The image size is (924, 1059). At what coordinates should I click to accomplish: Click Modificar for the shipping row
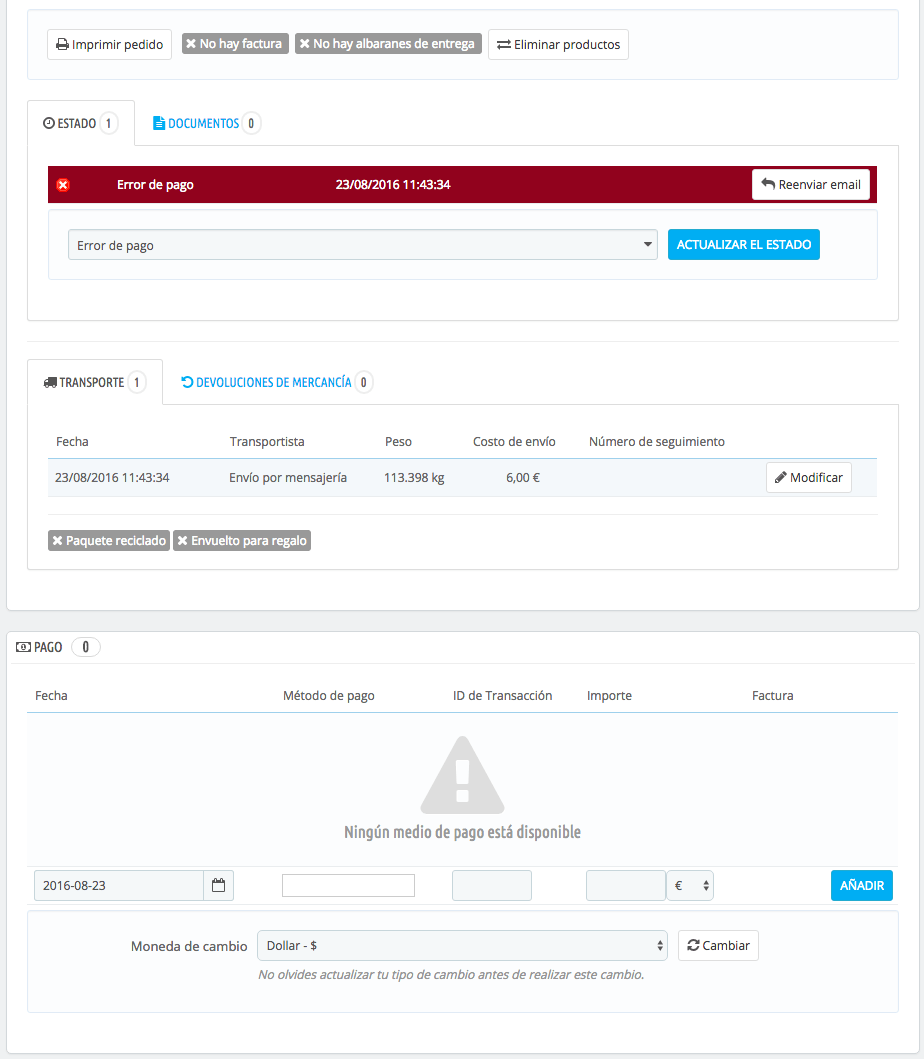808,477
